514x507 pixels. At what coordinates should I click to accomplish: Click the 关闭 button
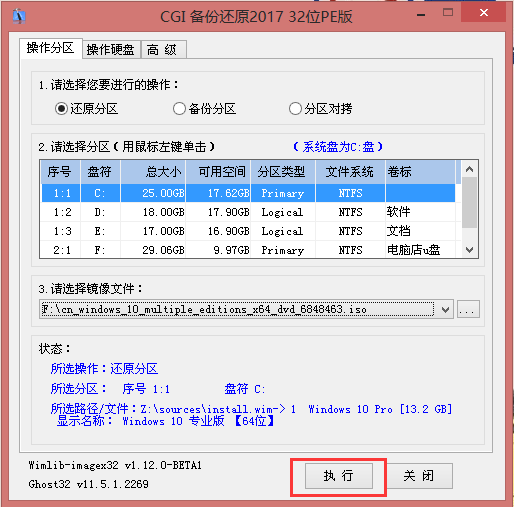tap(419, 476)
